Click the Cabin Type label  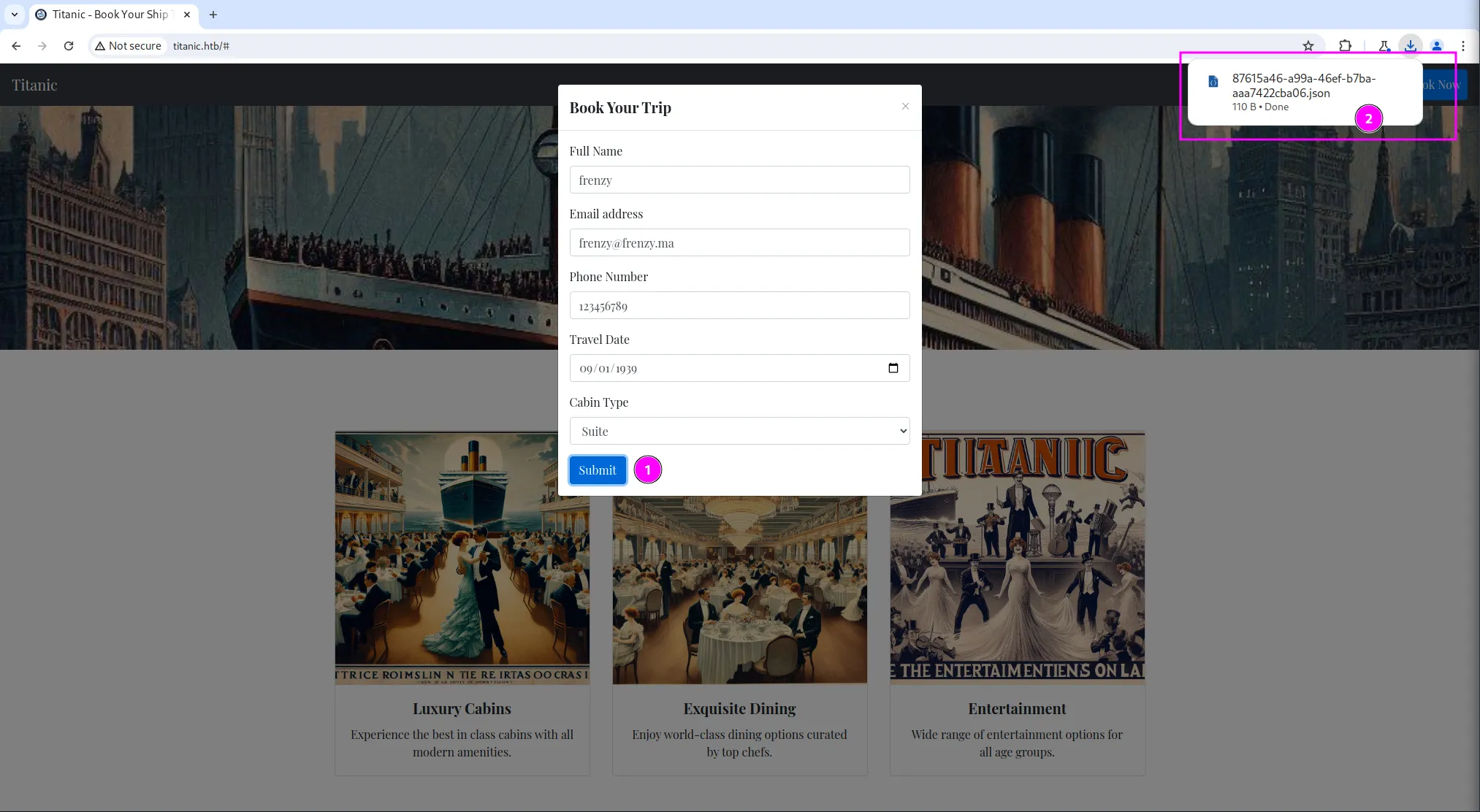click(x=599, y=402)
